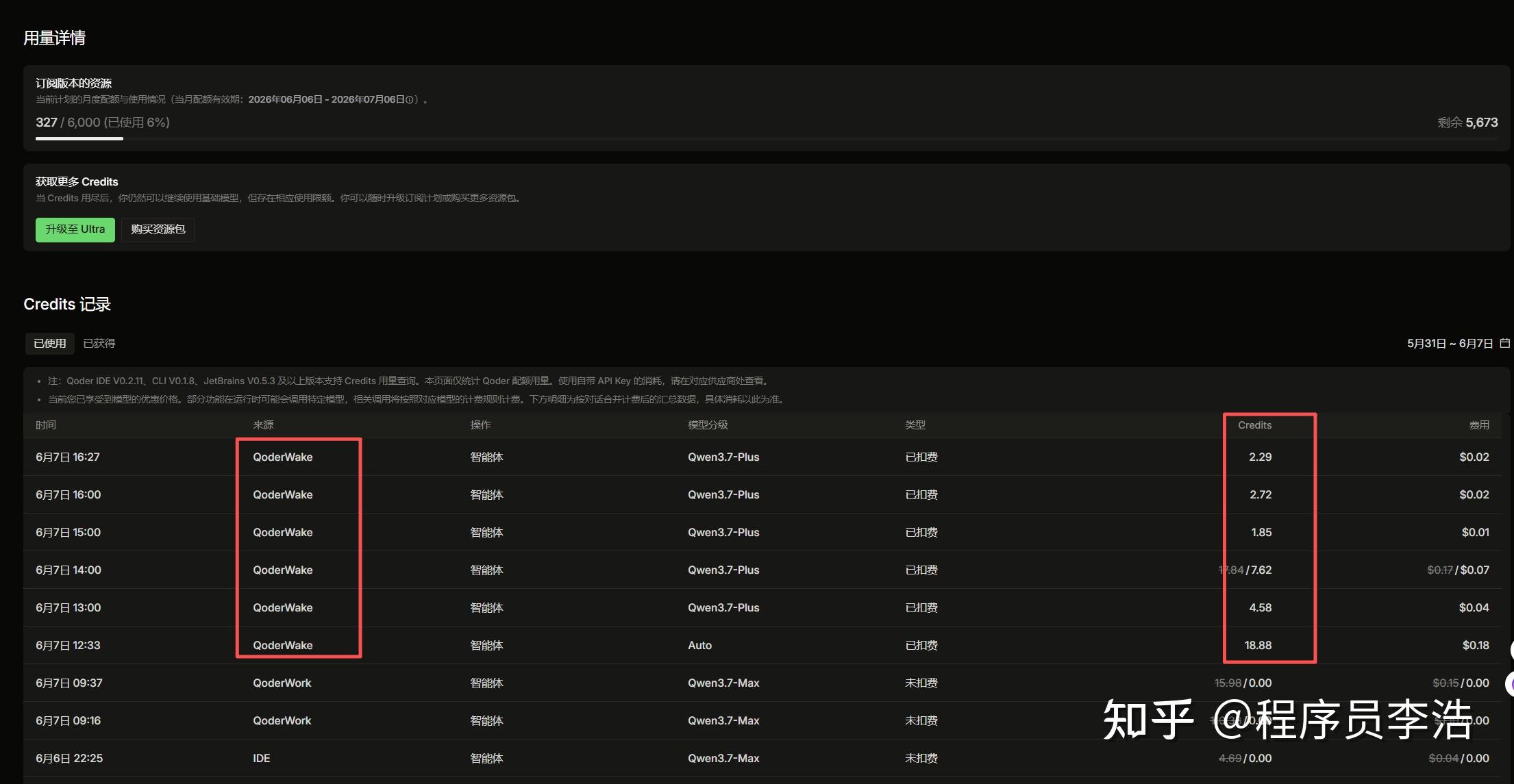
Task: Click the info icon after 2026年07月06日
Action: pos(410,100)
